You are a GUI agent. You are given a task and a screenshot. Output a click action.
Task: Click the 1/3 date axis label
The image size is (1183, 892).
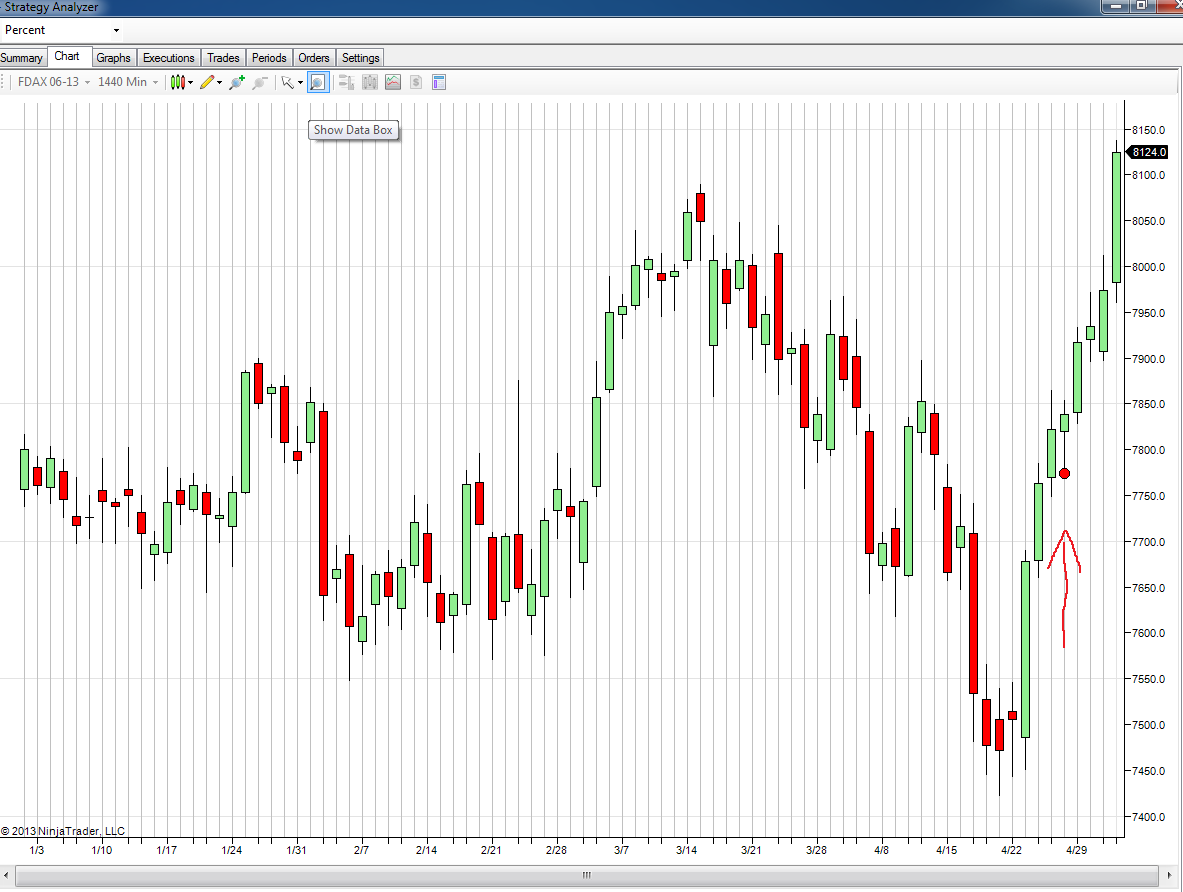[36, 850]
